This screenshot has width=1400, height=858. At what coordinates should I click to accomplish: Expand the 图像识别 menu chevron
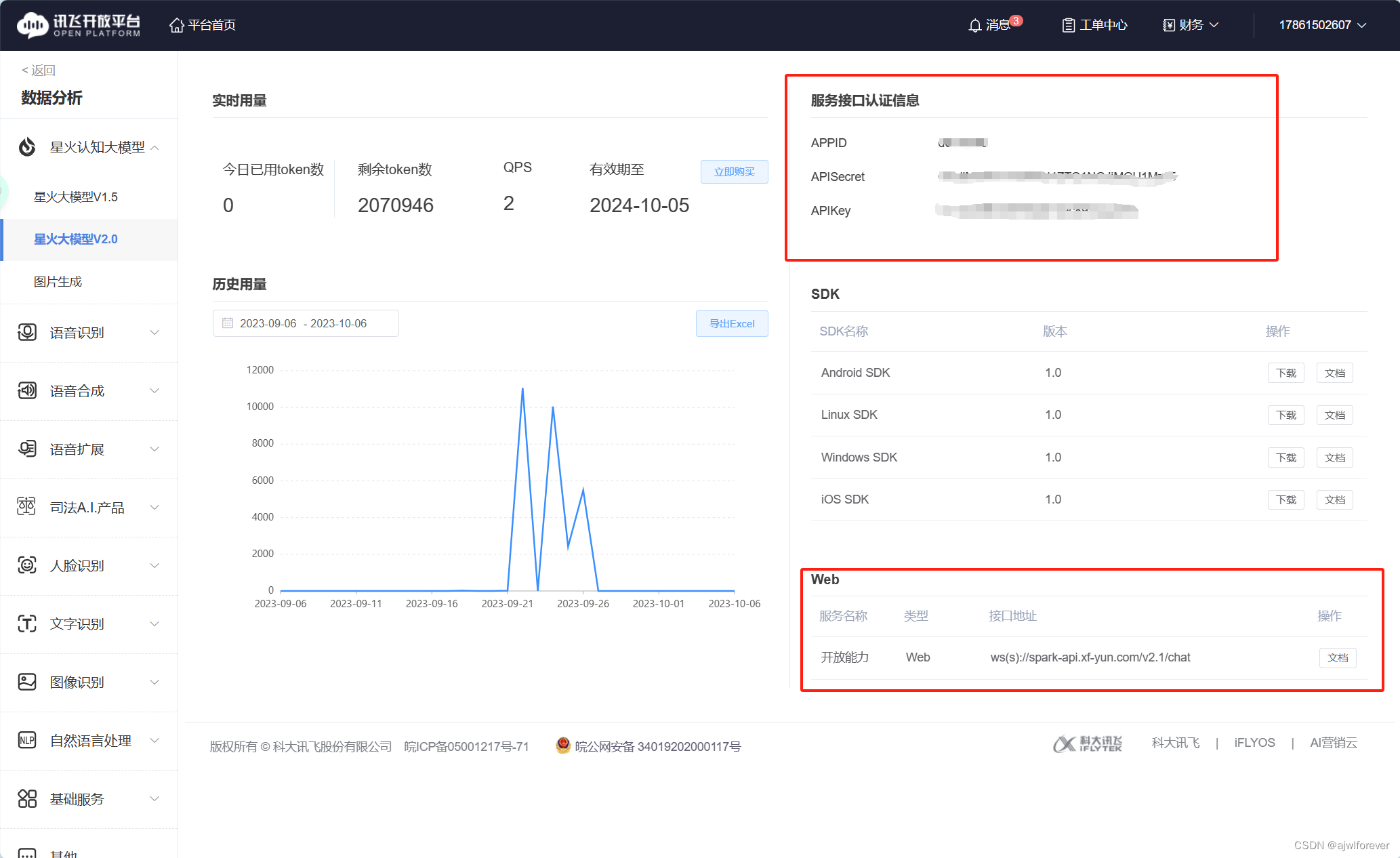coord(155,682)
